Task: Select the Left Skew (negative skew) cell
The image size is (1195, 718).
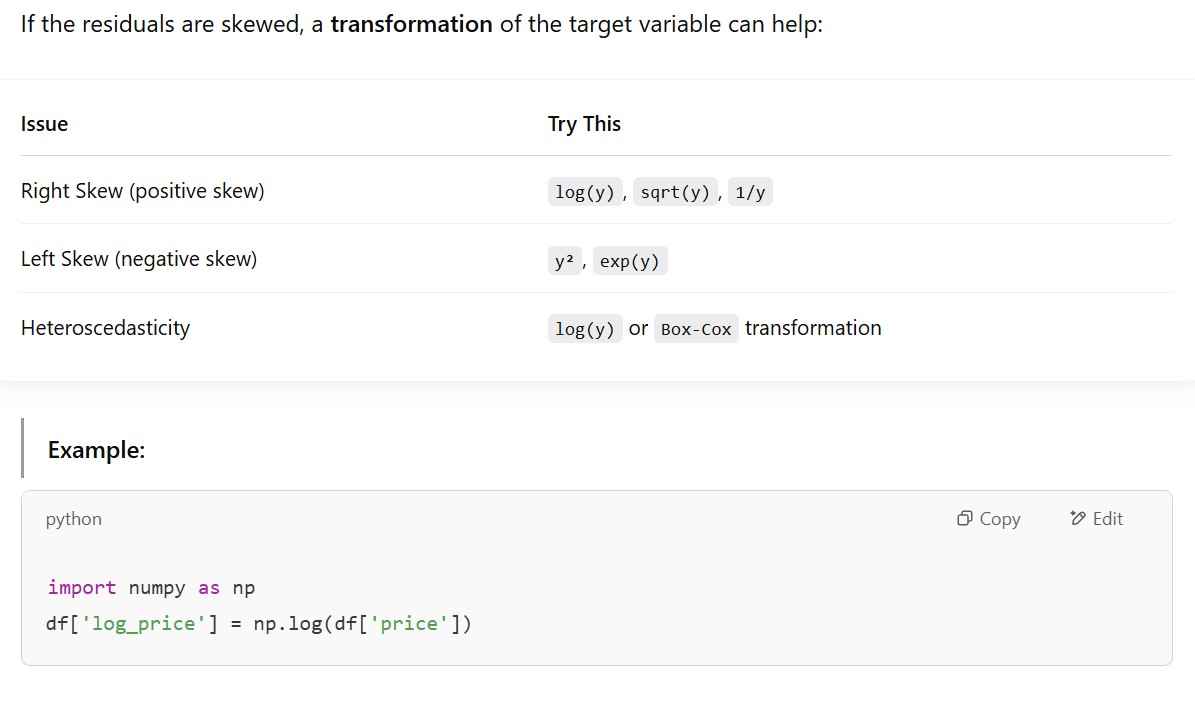Action: (139, 259)
